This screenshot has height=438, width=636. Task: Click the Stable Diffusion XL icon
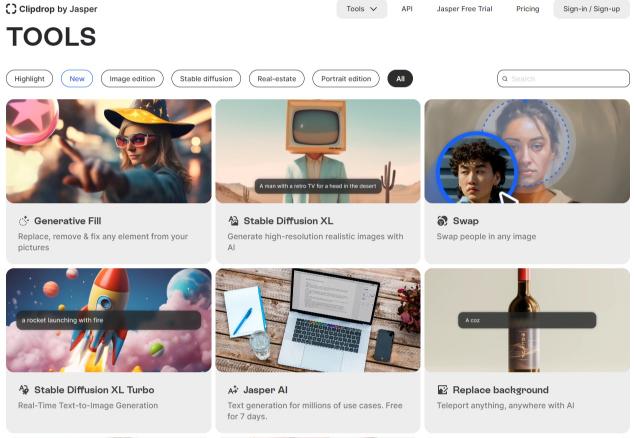234,220
